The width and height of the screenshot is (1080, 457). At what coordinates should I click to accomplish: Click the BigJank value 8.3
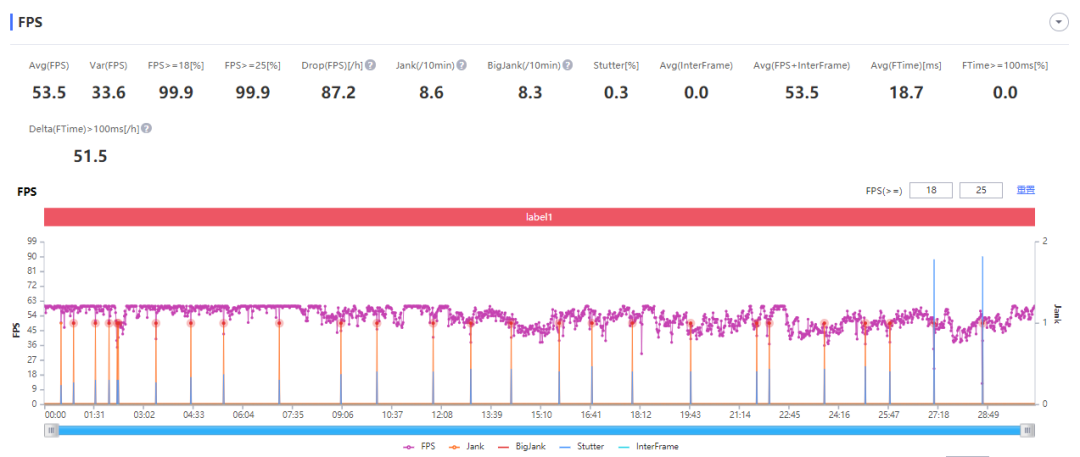[x=530, y=92]
